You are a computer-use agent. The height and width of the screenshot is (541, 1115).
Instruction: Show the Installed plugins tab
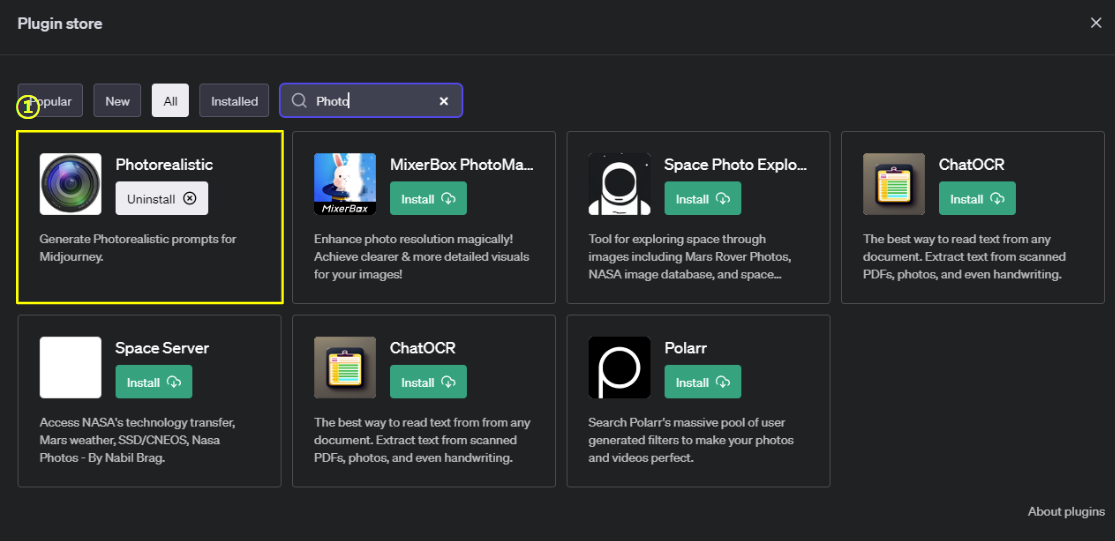[234, 100]
